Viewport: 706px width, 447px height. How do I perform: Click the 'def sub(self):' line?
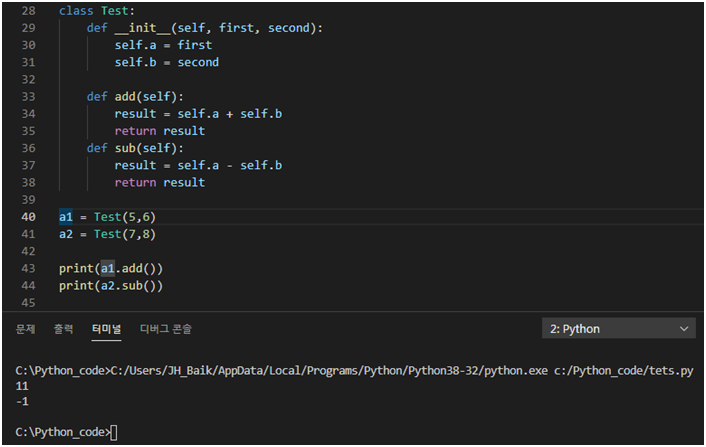(135, 148)
